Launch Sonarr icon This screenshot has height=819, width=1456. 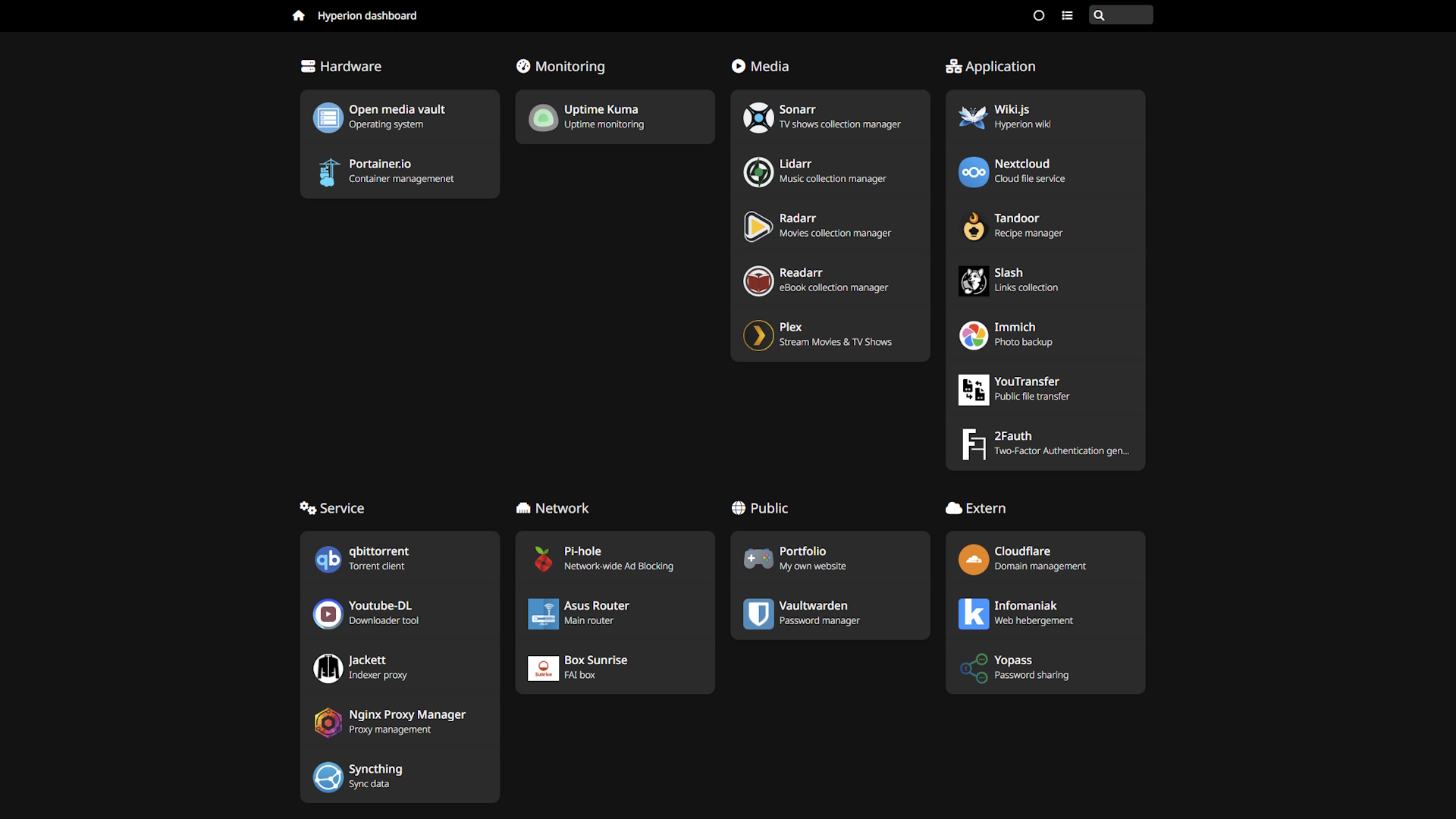pos(758,118)
